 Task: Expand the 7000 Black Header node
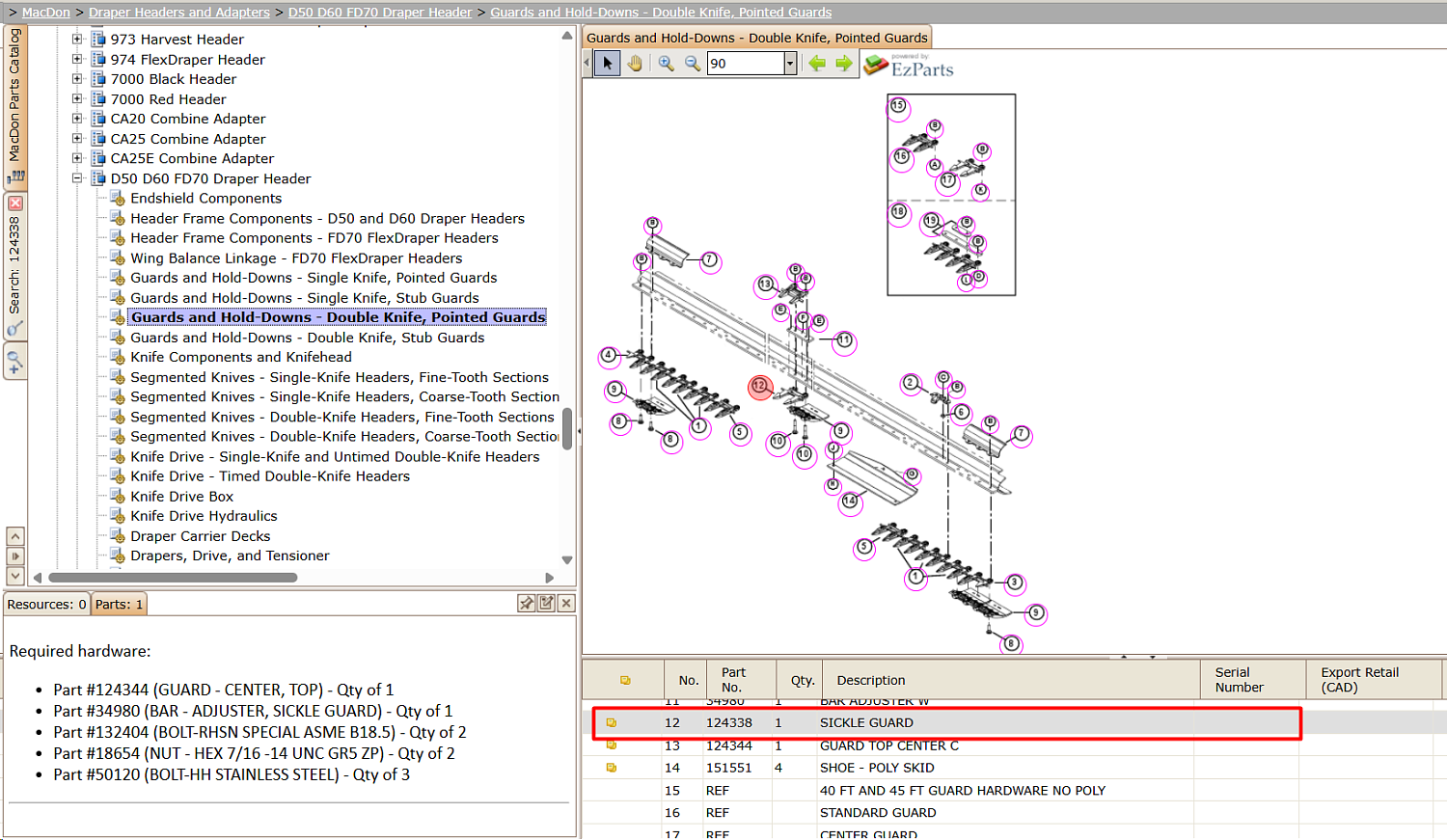77,79
